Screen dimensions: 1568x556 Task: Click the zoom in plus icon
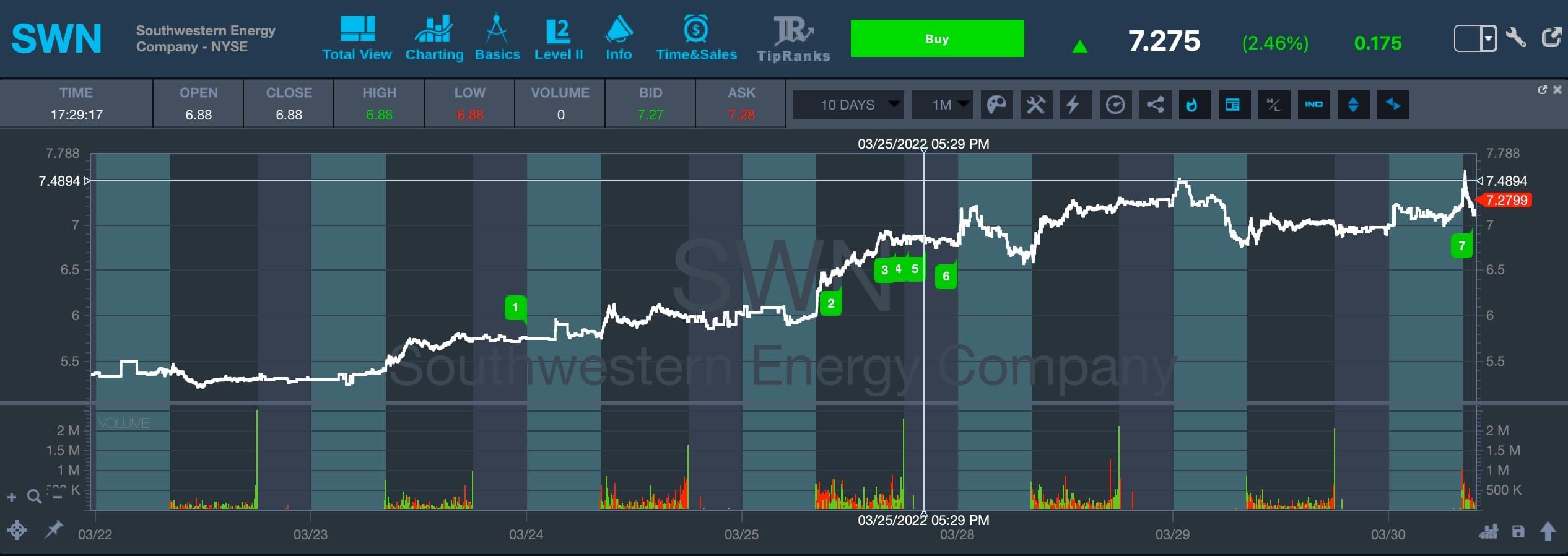(x=12, y=497)
